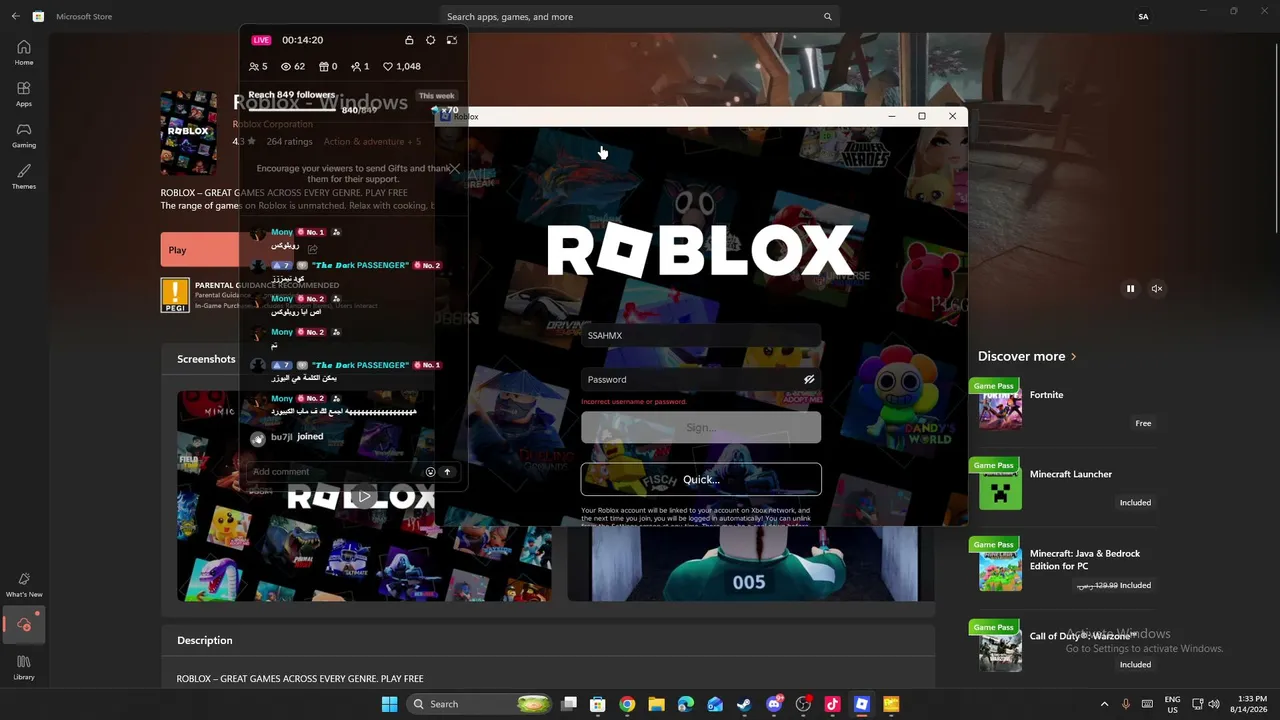Click the Description section header
Screen dimensions: 1280x720
click(x=205, y=640)
